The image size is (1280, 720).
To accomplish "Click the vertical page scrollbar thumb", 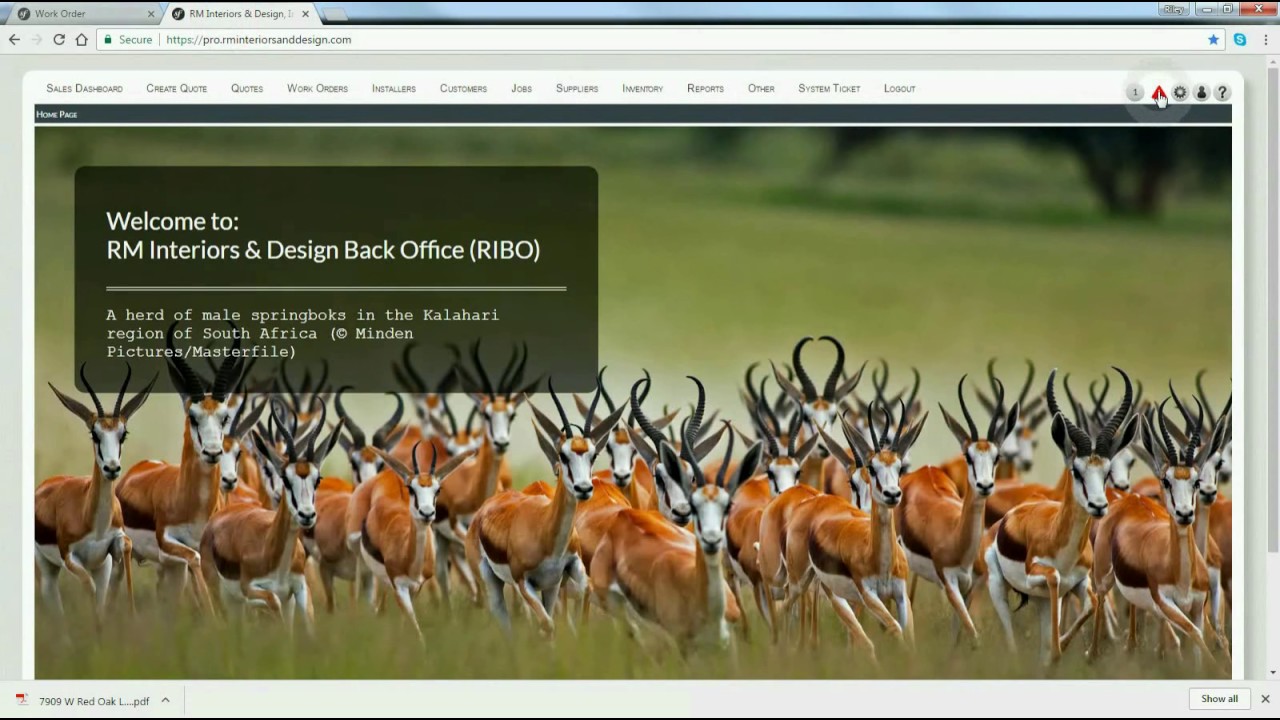I will (1273, 311).
